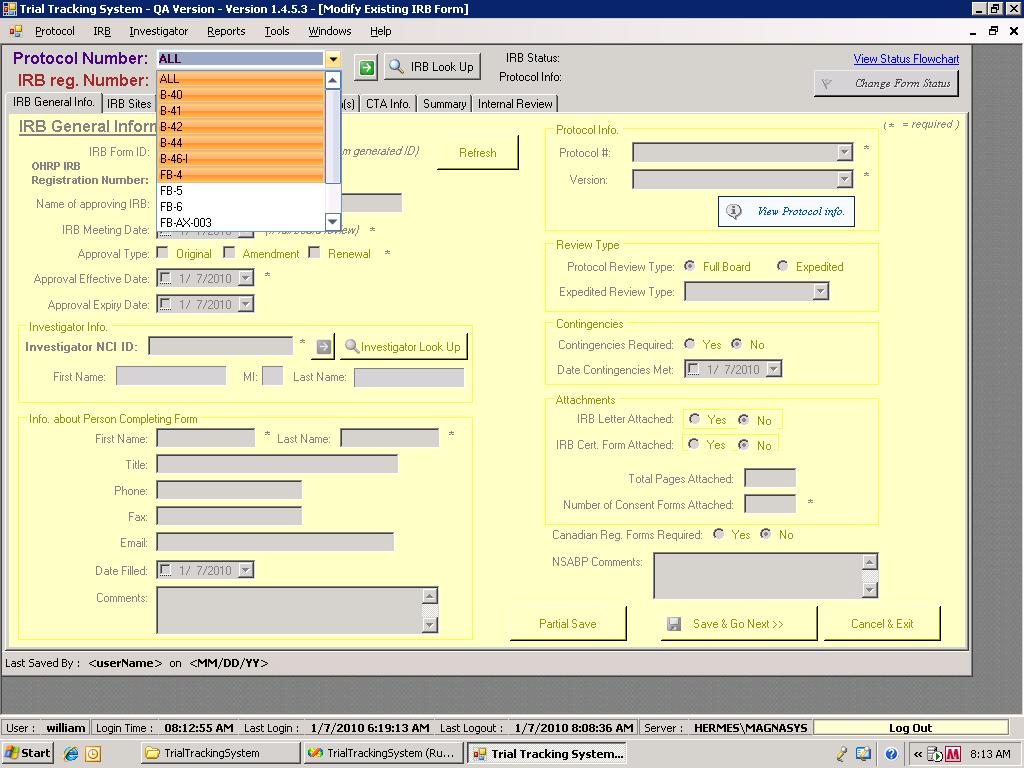This screenshot has height=768, width=1024.
Task: Open TrialTrackingSystem folder taskbar item
Action: click(221, 753)
